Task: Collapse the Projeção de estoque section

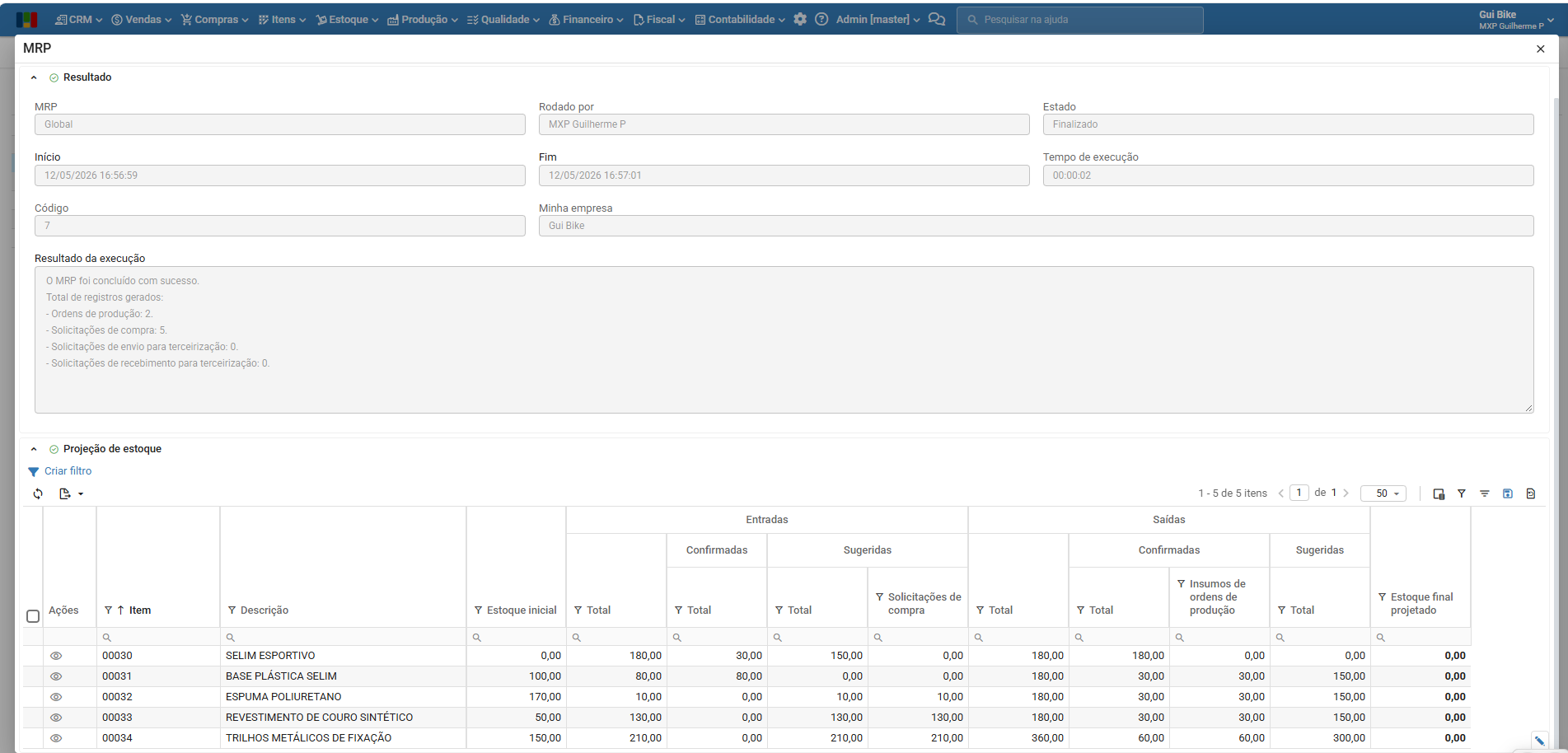Action: (x=34, y=449)
